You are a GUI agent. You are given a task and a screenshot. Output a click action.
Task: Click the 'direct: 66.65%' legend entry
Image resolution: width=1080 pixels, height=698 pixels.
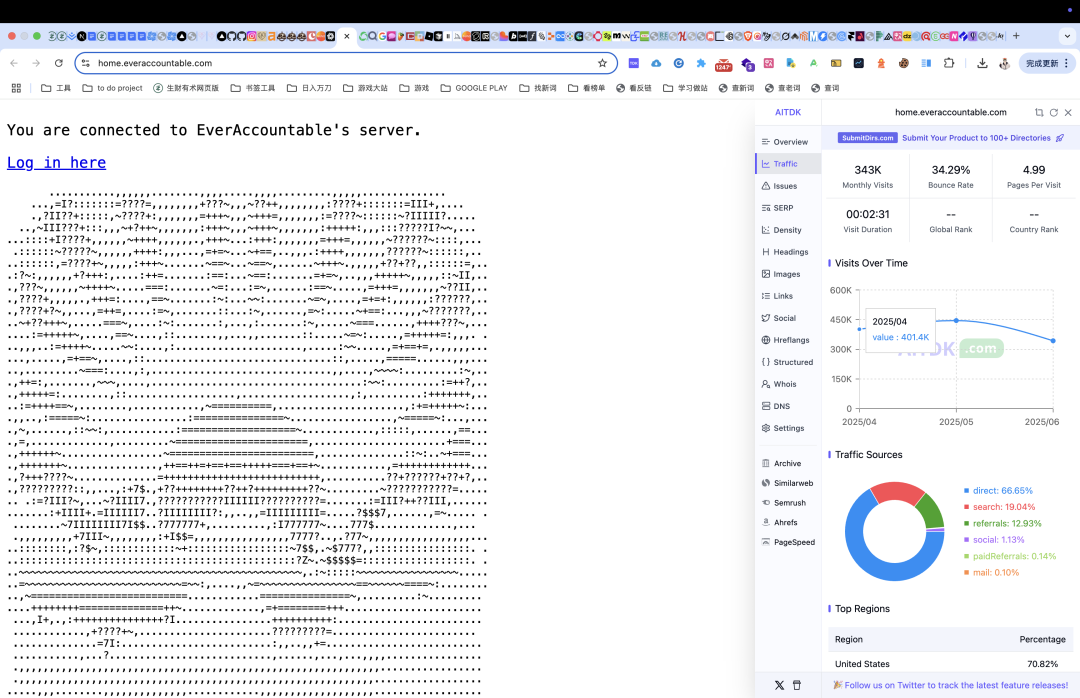(998, 491)
